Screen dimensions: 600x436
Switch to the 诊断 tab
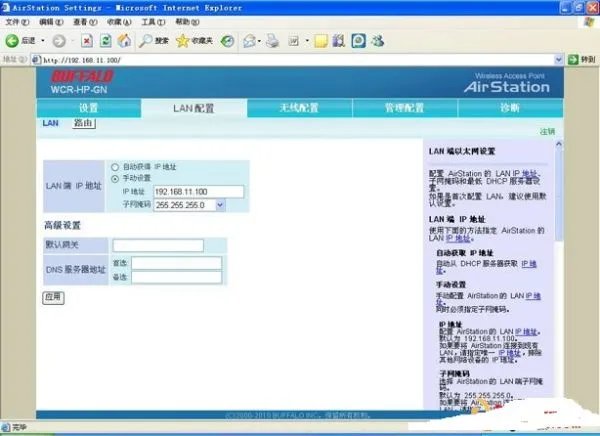[510, 108]
